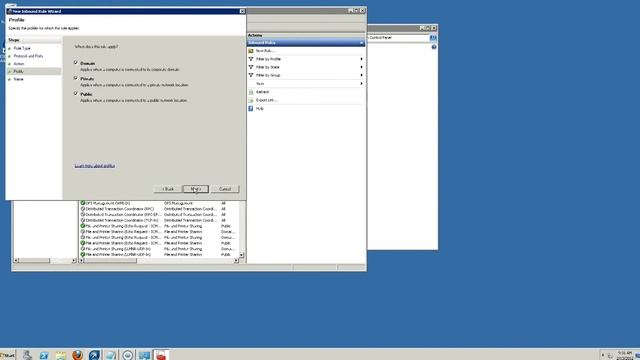
Task: Go to Name wizard step
Action: (18, 79)
